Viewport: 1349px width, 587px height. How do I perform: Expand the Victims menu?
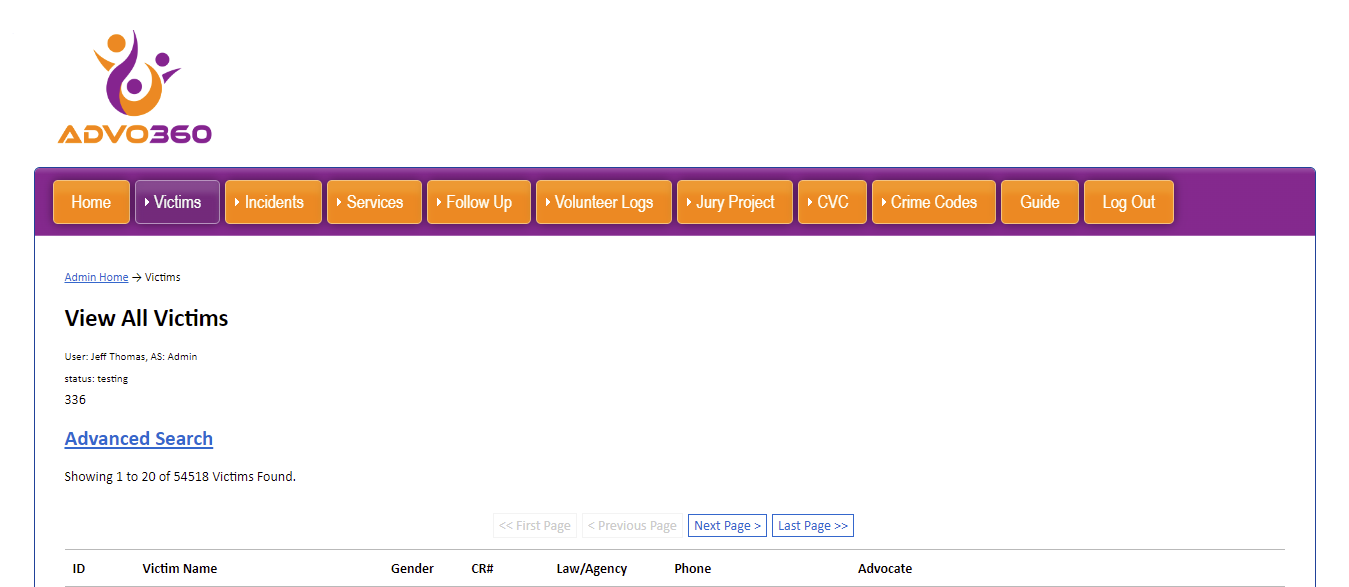pos(177,202)
